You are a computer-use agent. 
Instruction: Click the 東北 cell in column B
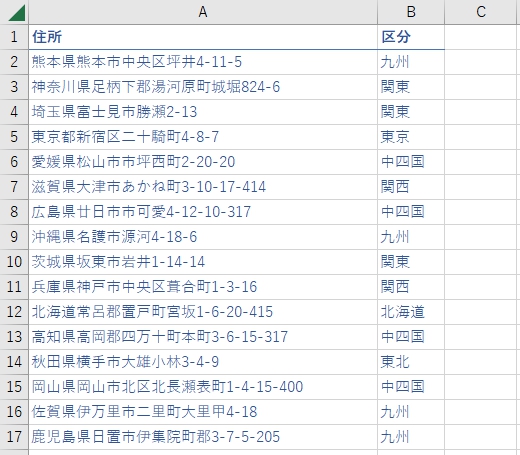[411, 362]
